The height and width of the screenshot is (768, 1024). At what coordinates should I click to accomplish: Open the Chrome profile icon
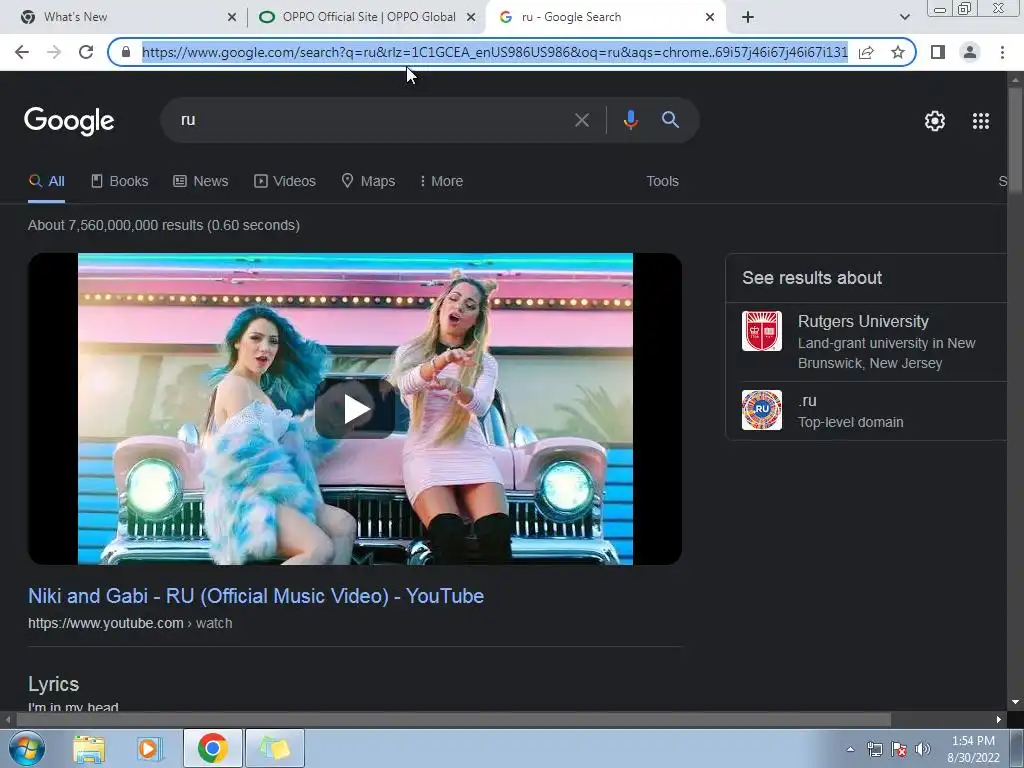970,52
